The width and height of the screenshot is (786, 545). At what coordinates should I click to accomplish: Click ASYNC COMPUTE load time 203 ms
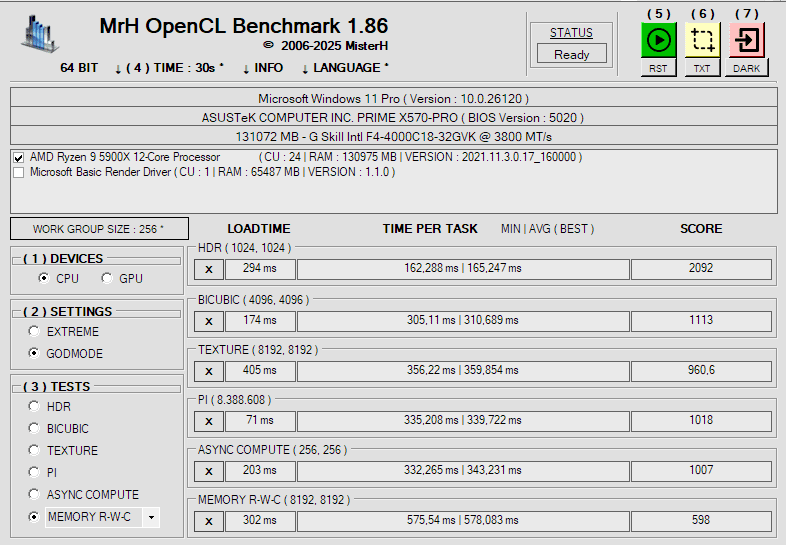(260, 471)
